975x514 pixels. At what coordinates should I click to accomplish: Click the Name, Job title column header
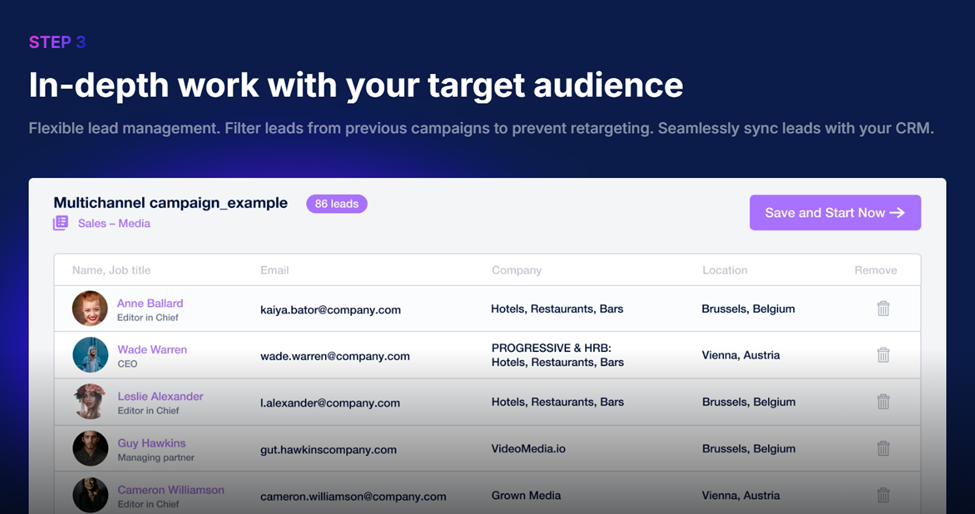click(111, 270)
